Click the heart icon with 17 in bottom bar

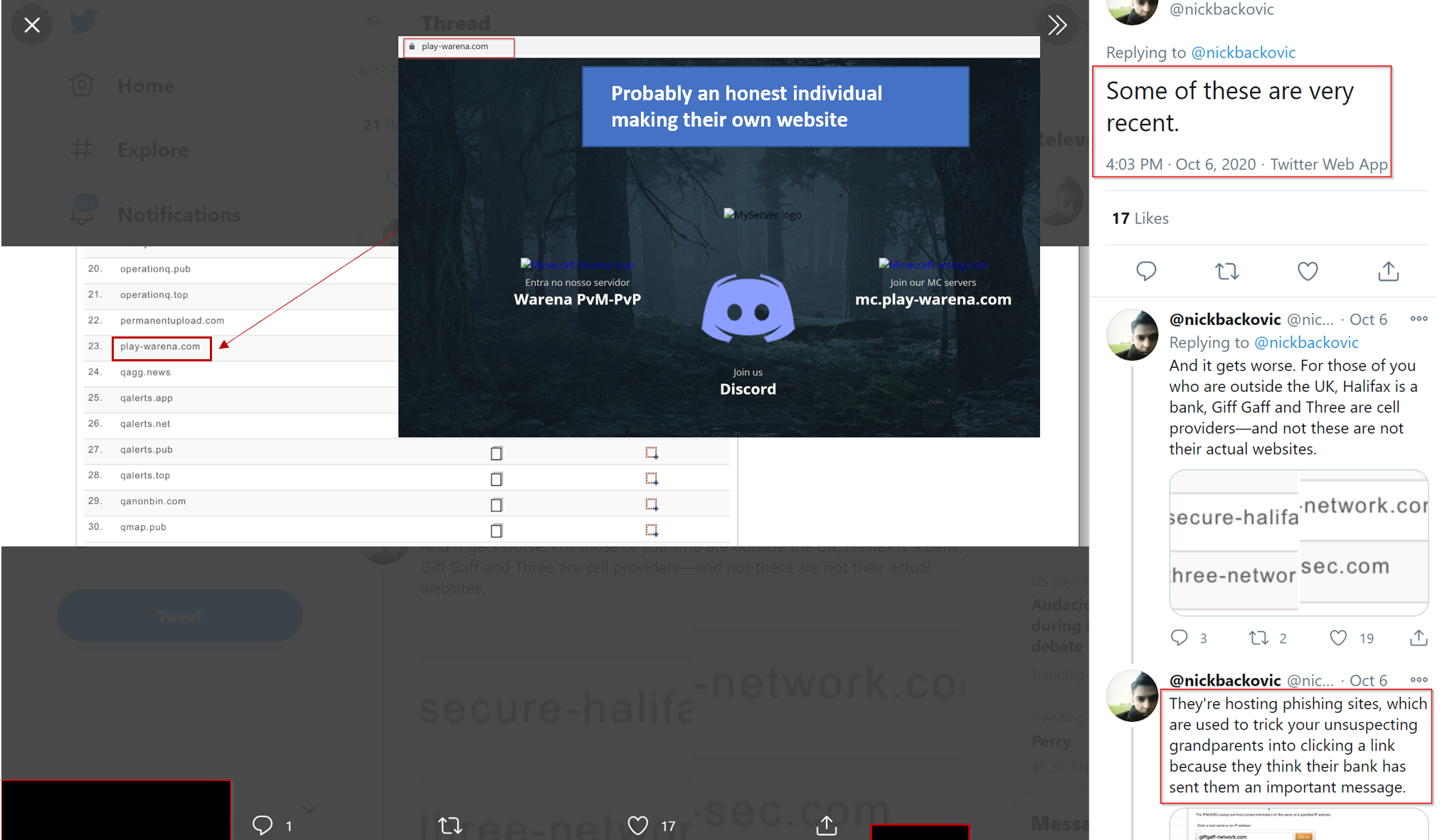pyautogui.click(x=638, y=825)
